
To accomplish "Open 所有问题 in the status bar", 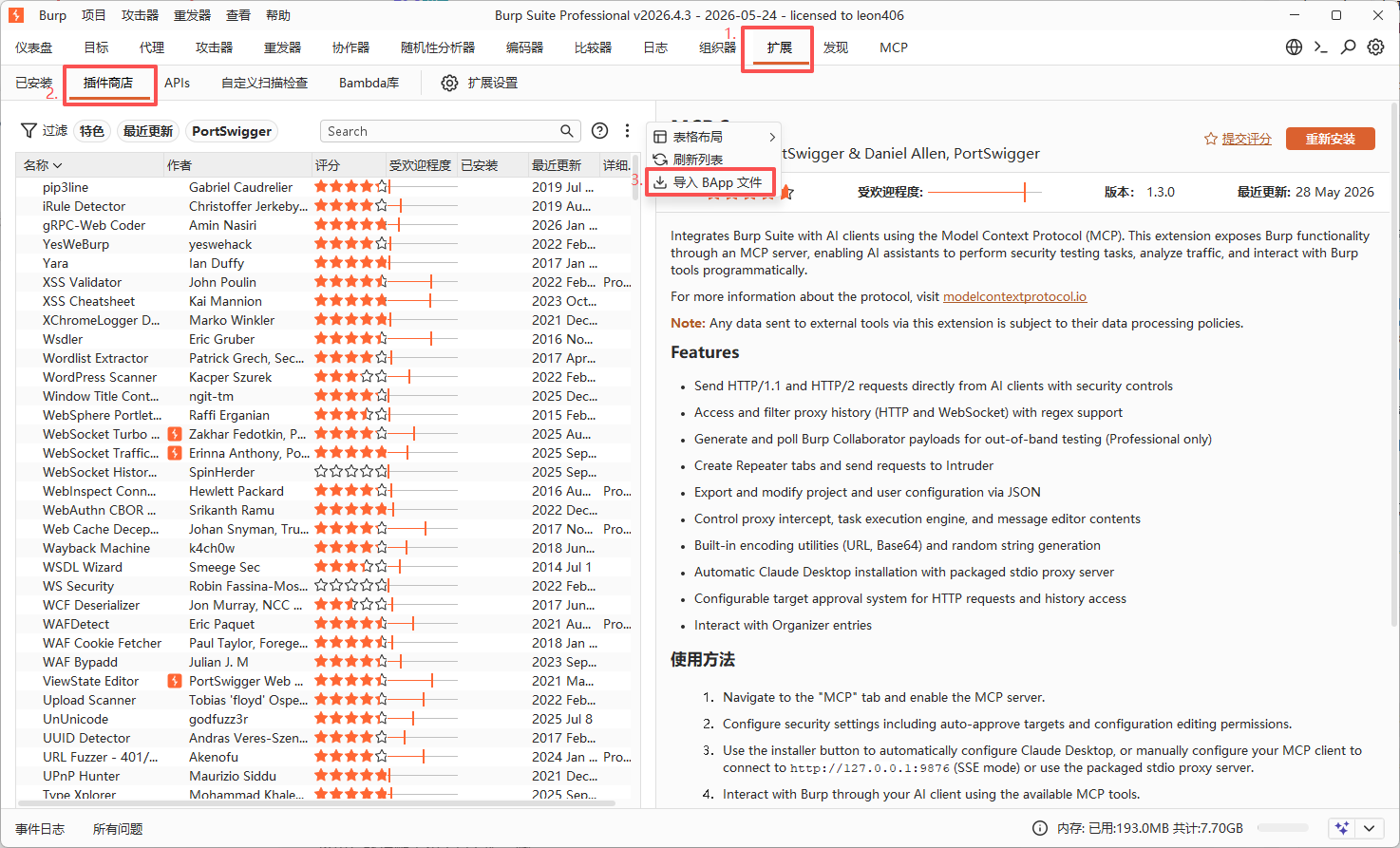I will click(x=118, y=829).
